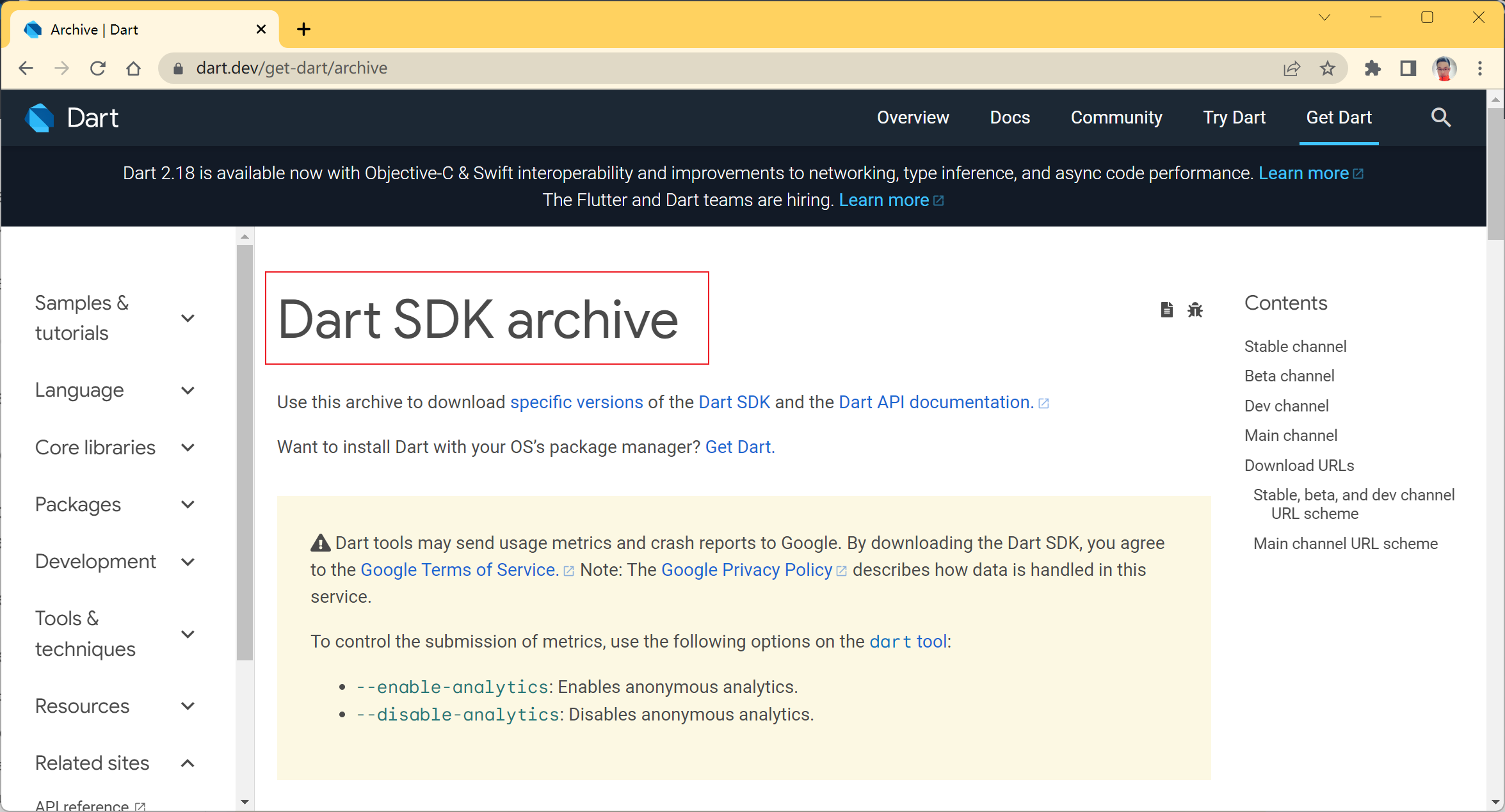Report a bug using the bug icon
This screenshot has height=812, width=1505.
coord(1195,310)
